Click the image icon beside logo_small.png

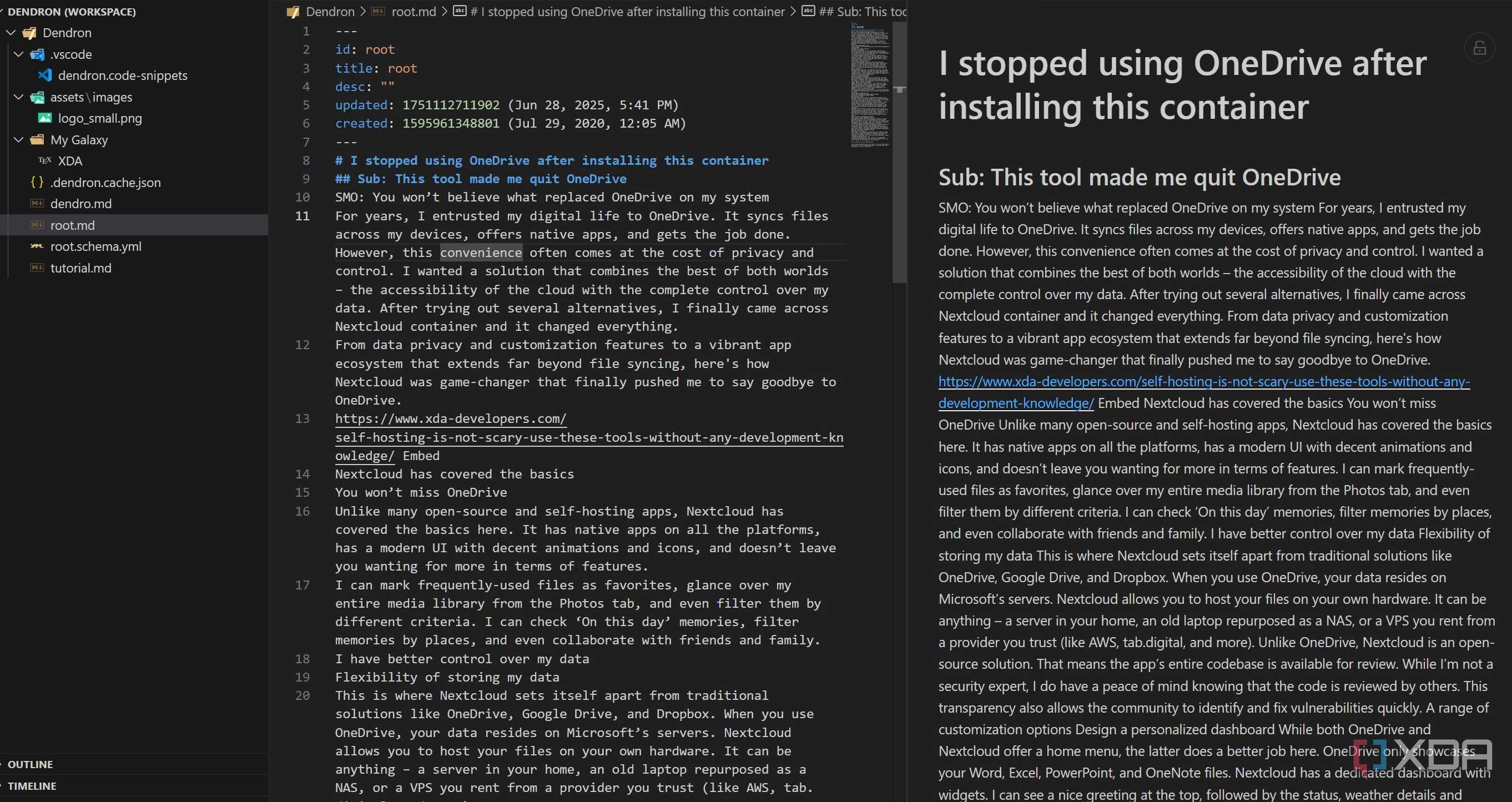click(x=44, y=118)
